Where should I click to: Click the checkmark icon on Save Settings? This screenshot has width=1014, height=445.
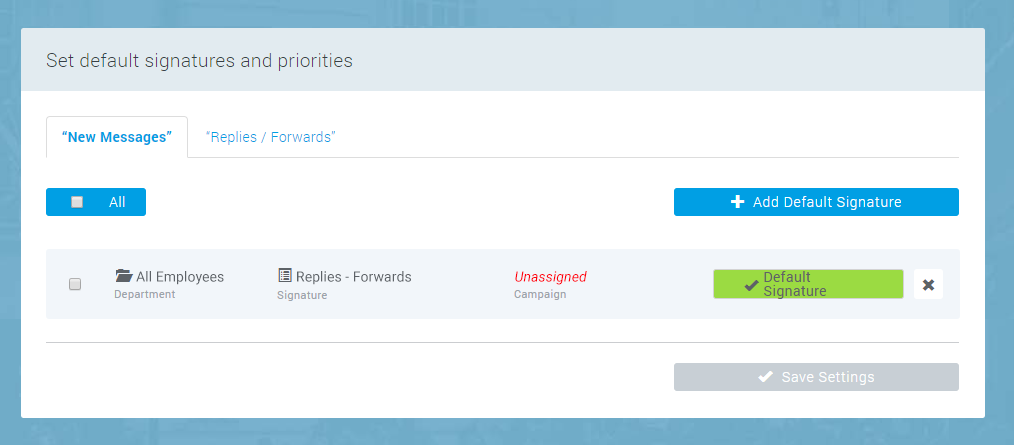pos(765,377)
